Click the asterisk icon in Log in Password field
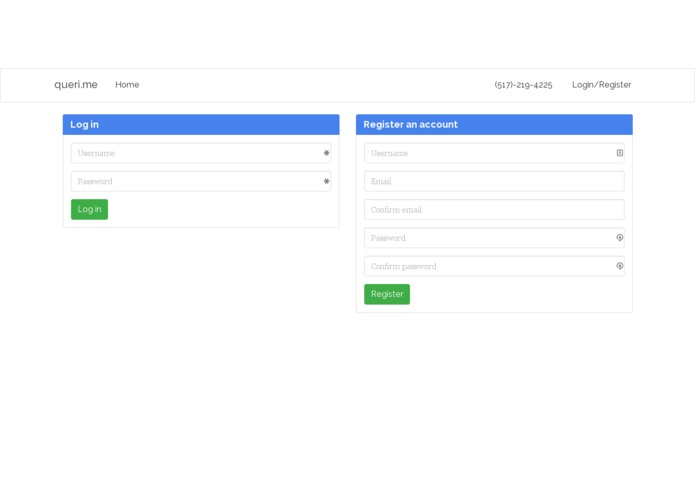This screenshot has height=494, width=695. tap(326, 181)
